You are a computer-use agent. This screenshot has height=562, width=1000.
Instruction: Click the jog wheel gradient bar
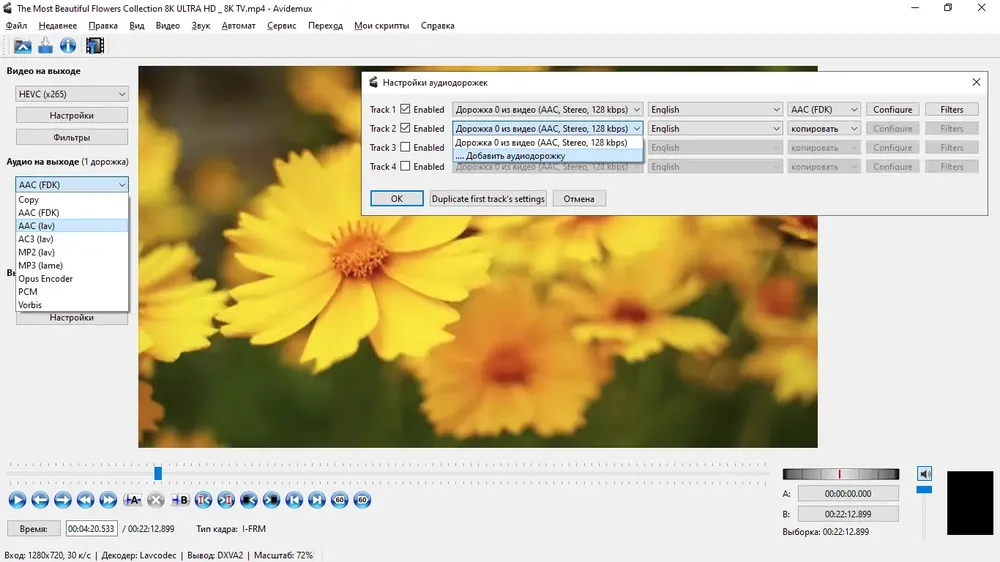pyautogui.click(x=841, y=474)
